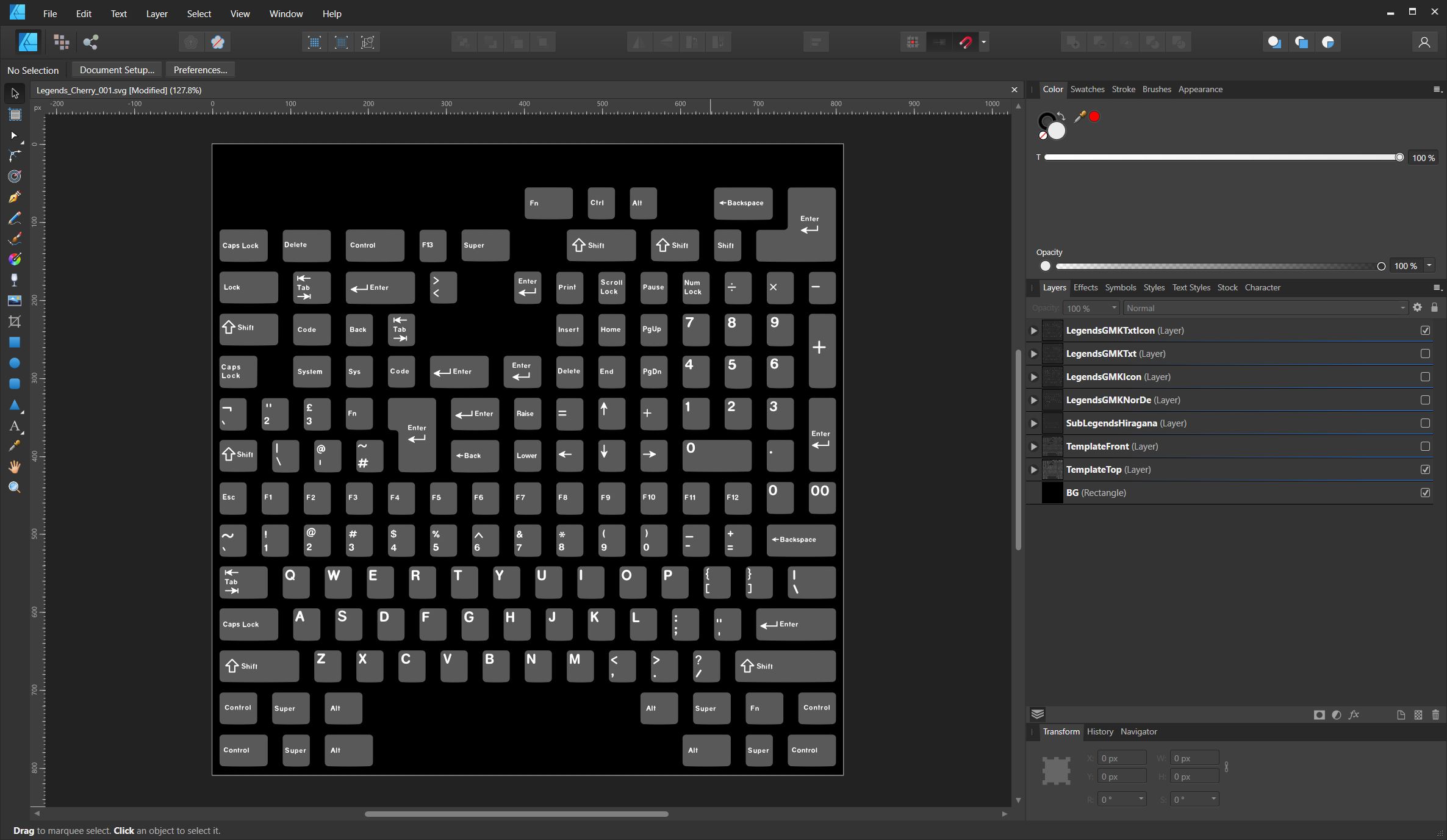The height and width of the screenshot is (840, 1447).
Task: Enable visibility for SubLegendsHiragana layer
Action: tap(1425, 423)
